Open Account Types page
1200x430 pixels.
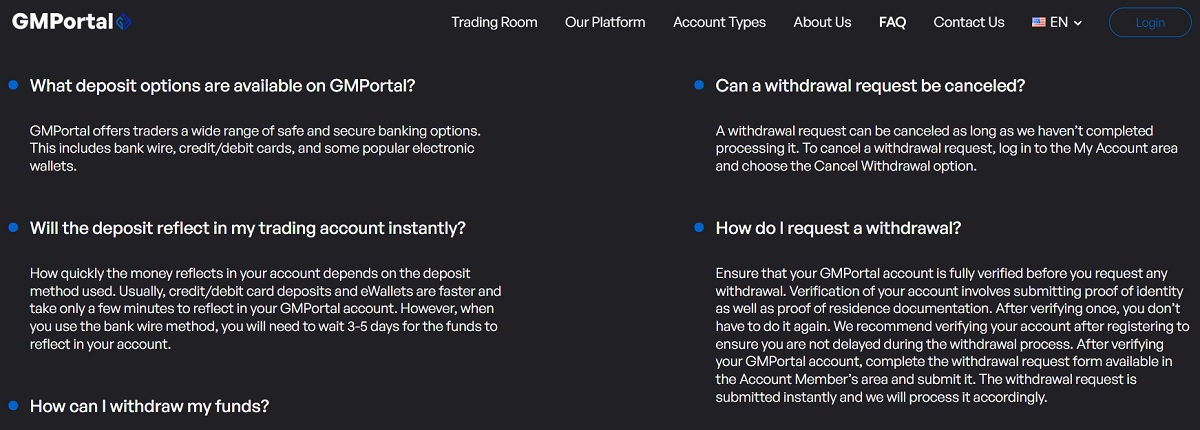719,22
